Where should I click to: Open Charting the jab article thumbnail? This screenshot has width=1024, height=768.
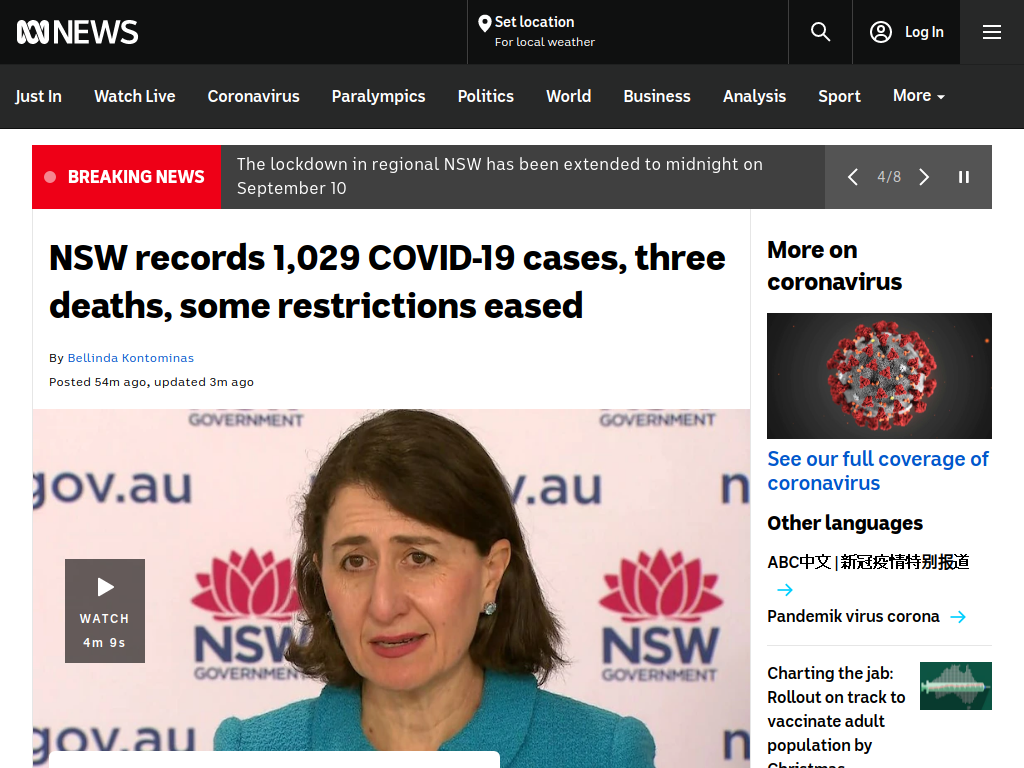click(x=955, y=686)
